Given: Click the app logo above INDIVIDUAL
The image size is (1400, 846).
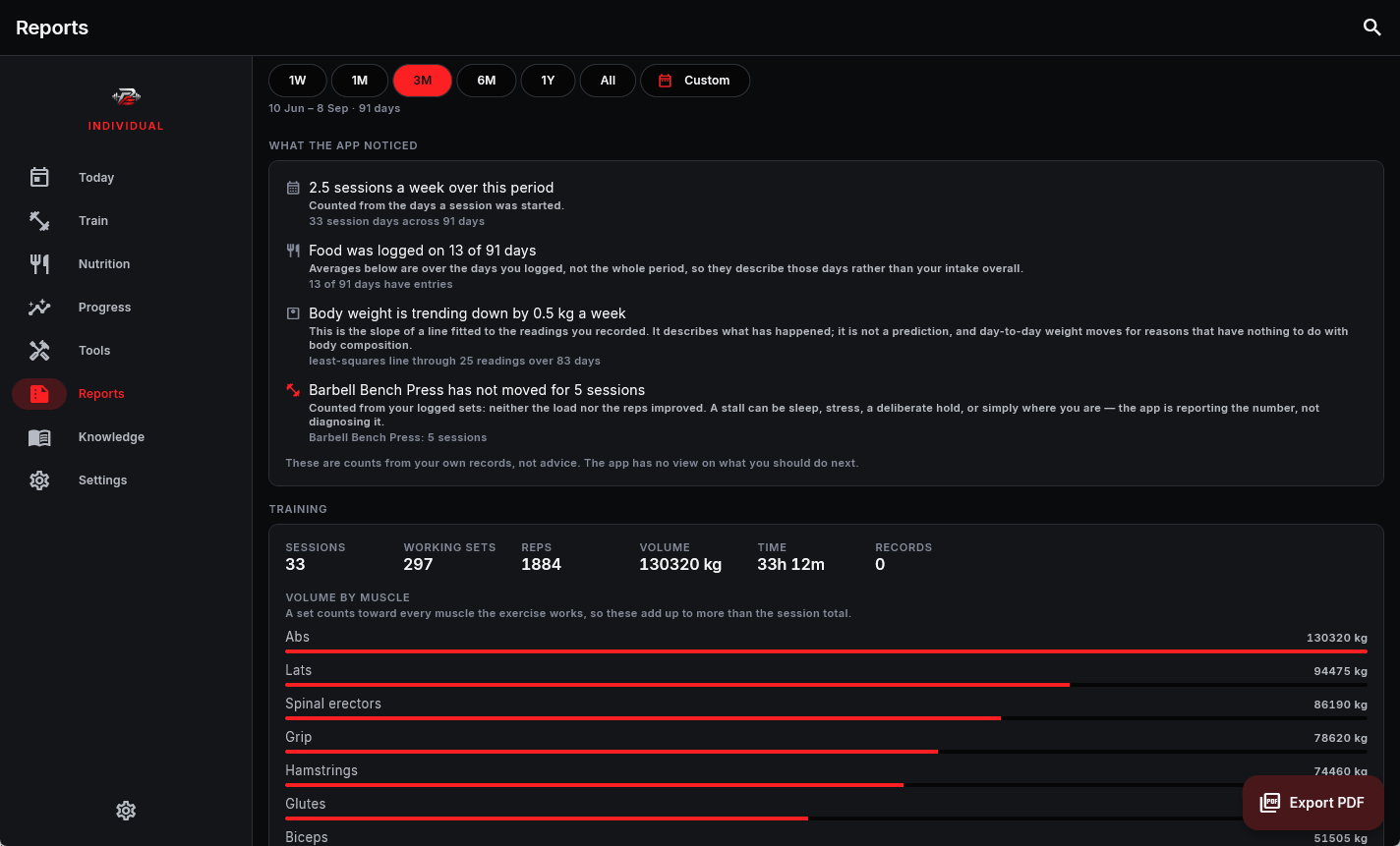Looking at the screenshot, I should (126, 96).
